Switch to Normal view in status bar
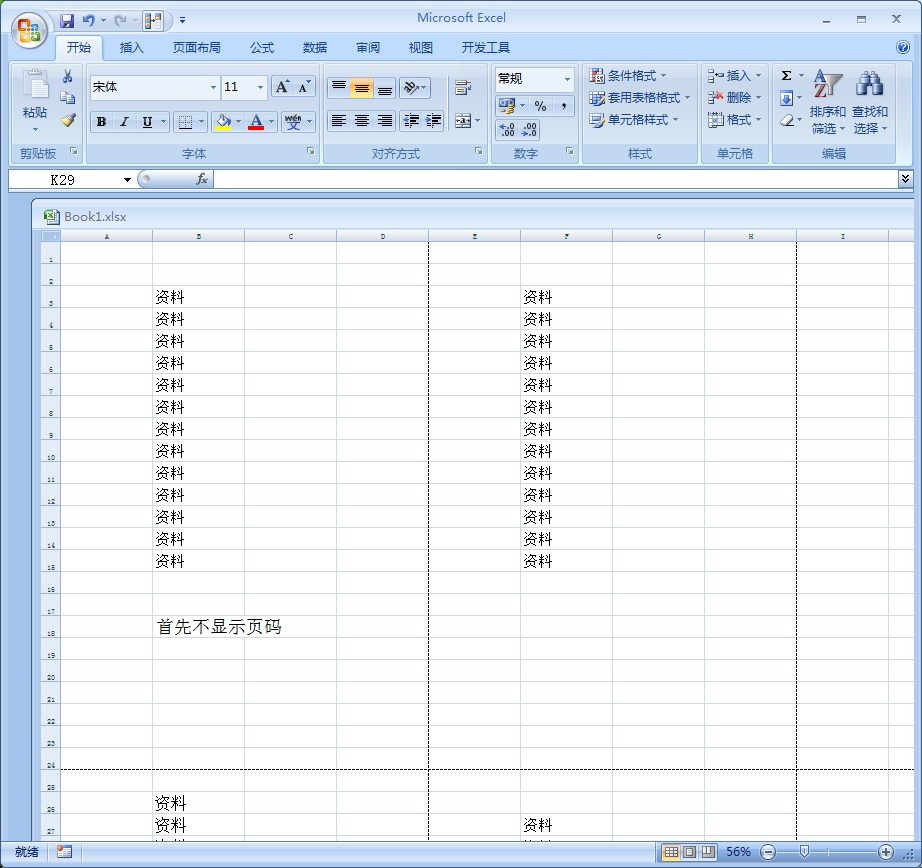This screenshot has height=868, width=922. pyautogui.click(x=672, y=852)
